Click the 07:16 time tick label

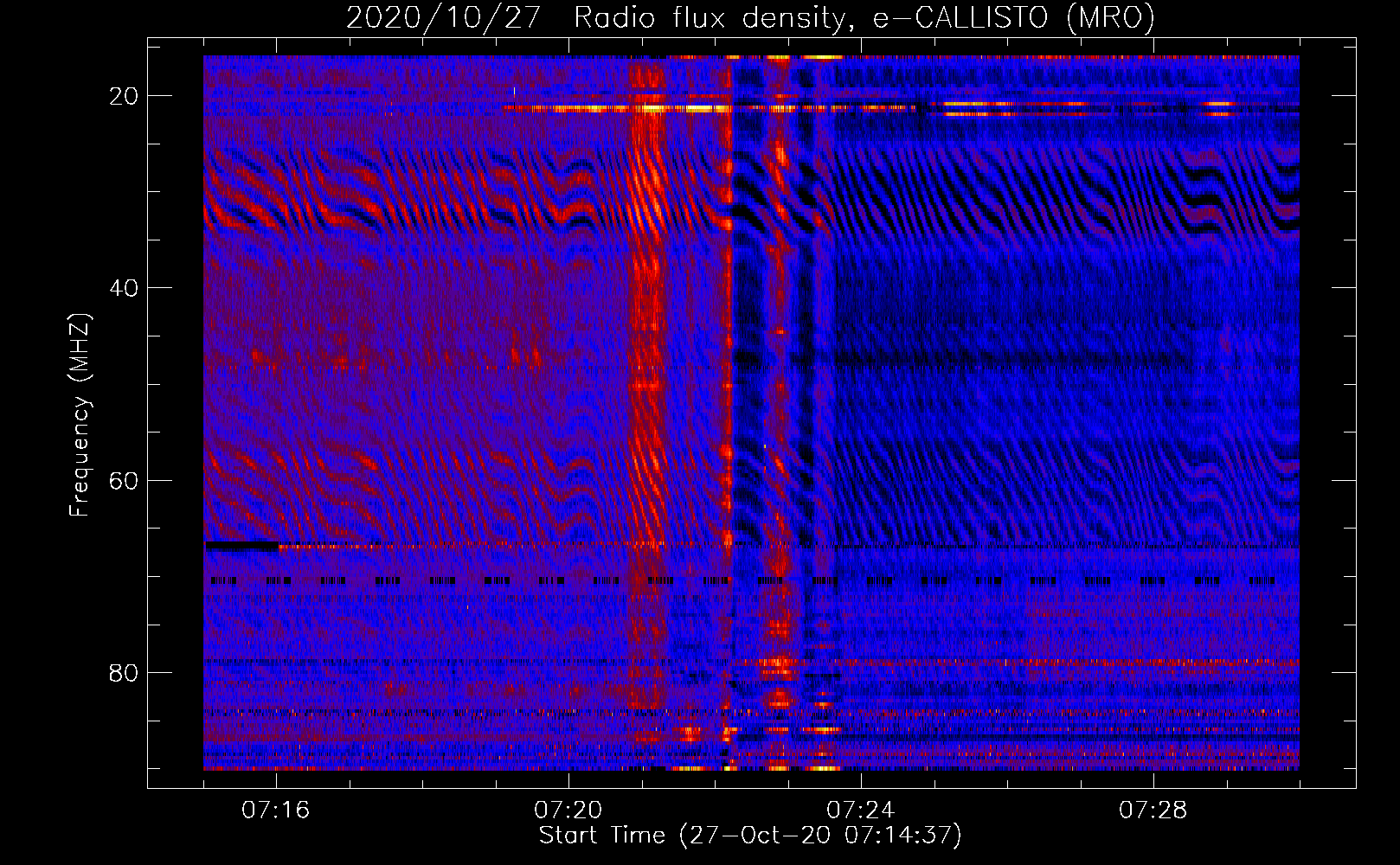click(276, 811)
